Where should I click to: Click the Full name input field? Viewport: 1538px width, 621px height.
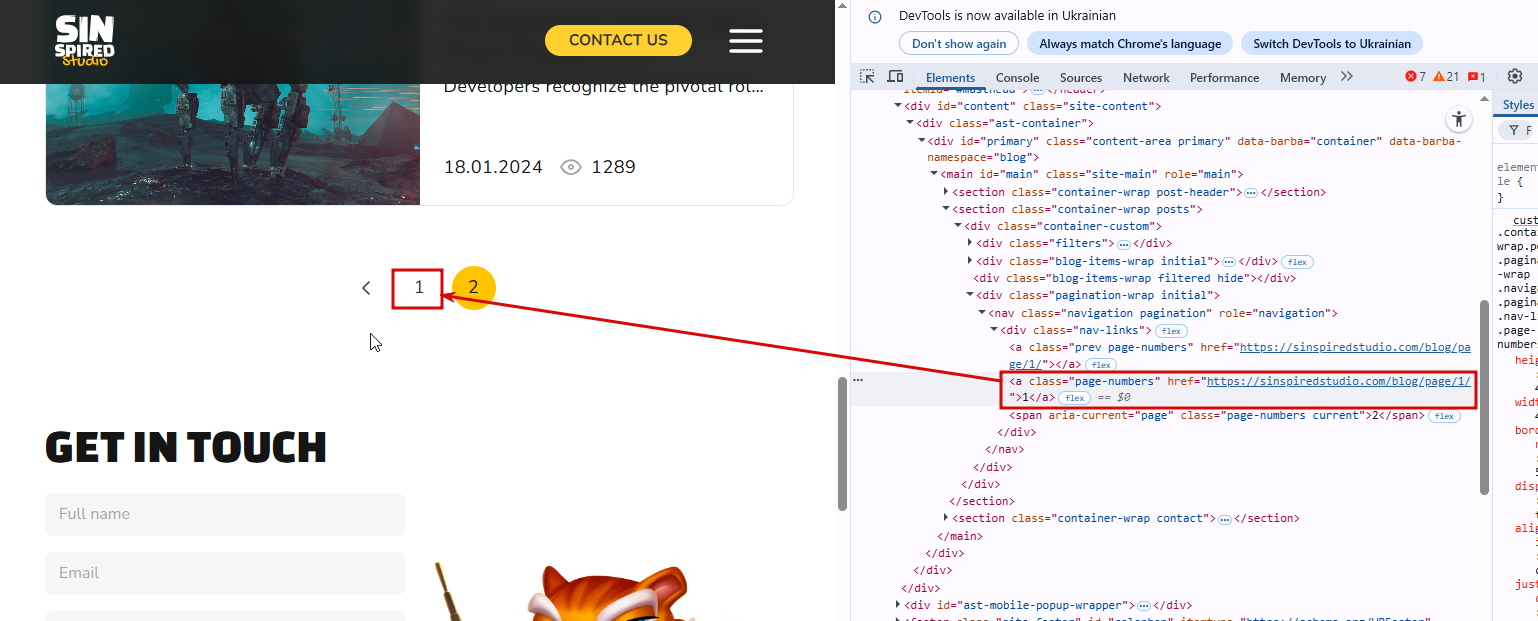tap(225, 514)
